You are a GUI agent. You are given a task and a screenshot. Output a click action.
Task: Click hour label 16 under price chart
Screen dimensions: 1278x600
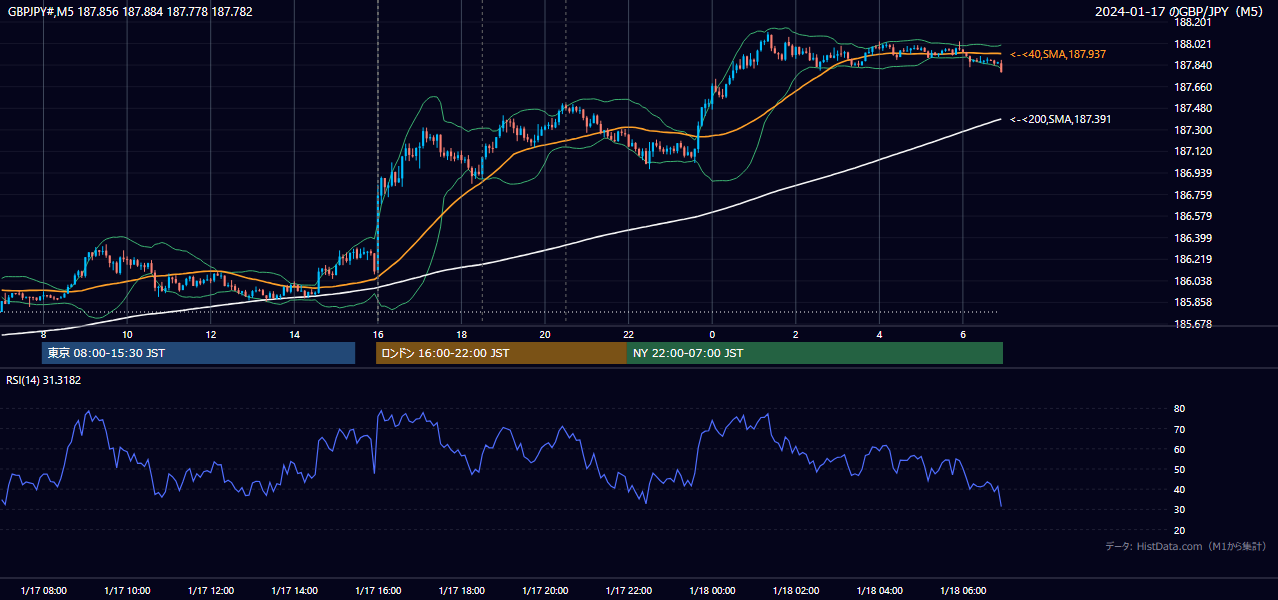pos(378,334)
